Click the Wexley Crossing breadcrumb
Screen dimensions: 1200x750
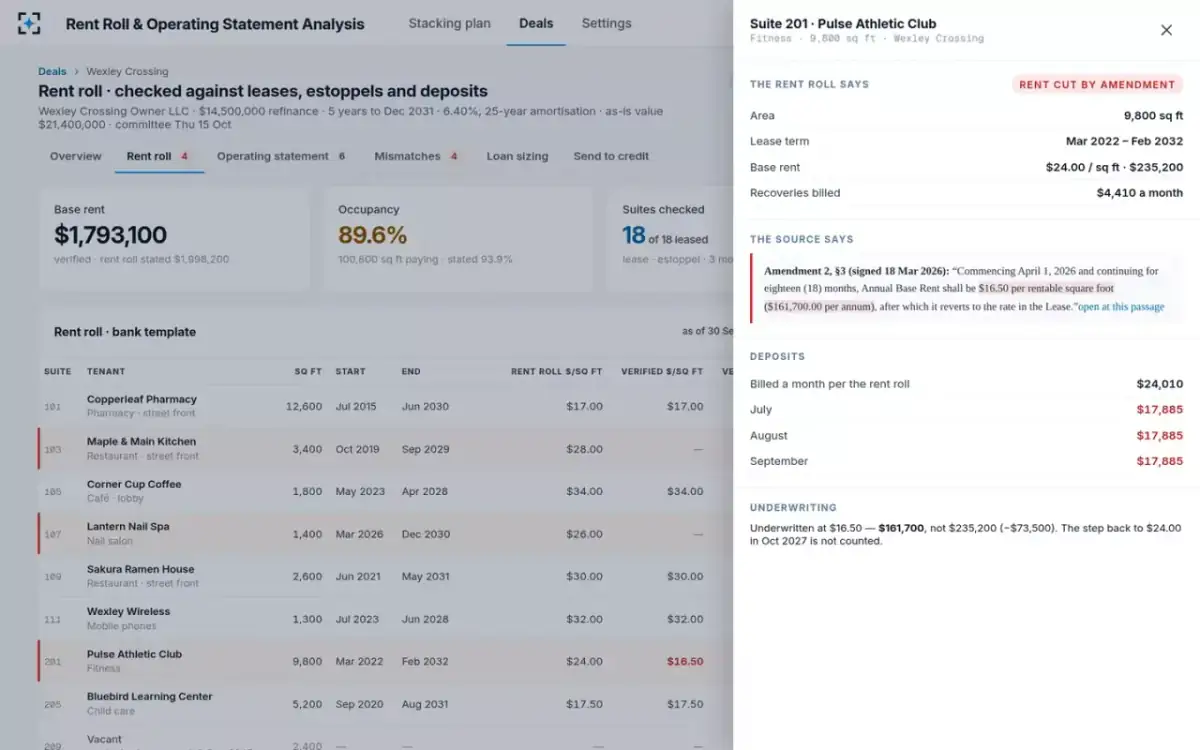(127, 71)
